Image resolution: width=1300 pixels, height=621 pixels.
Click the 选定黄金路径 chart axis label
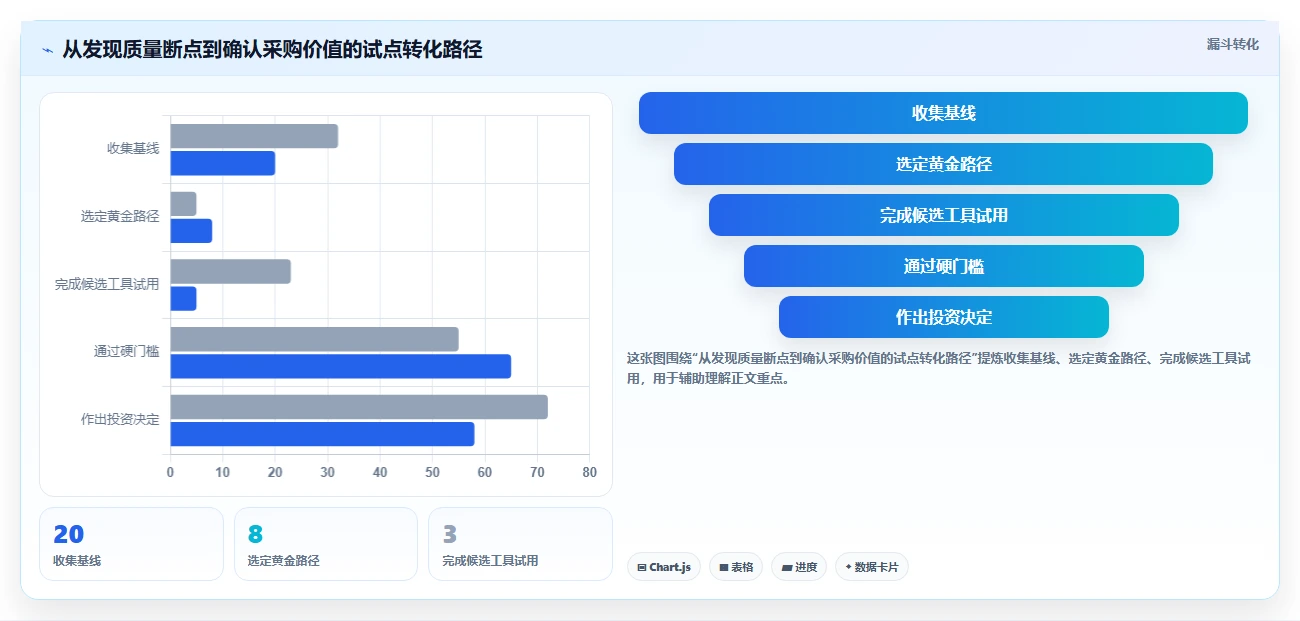pos(120,216)
